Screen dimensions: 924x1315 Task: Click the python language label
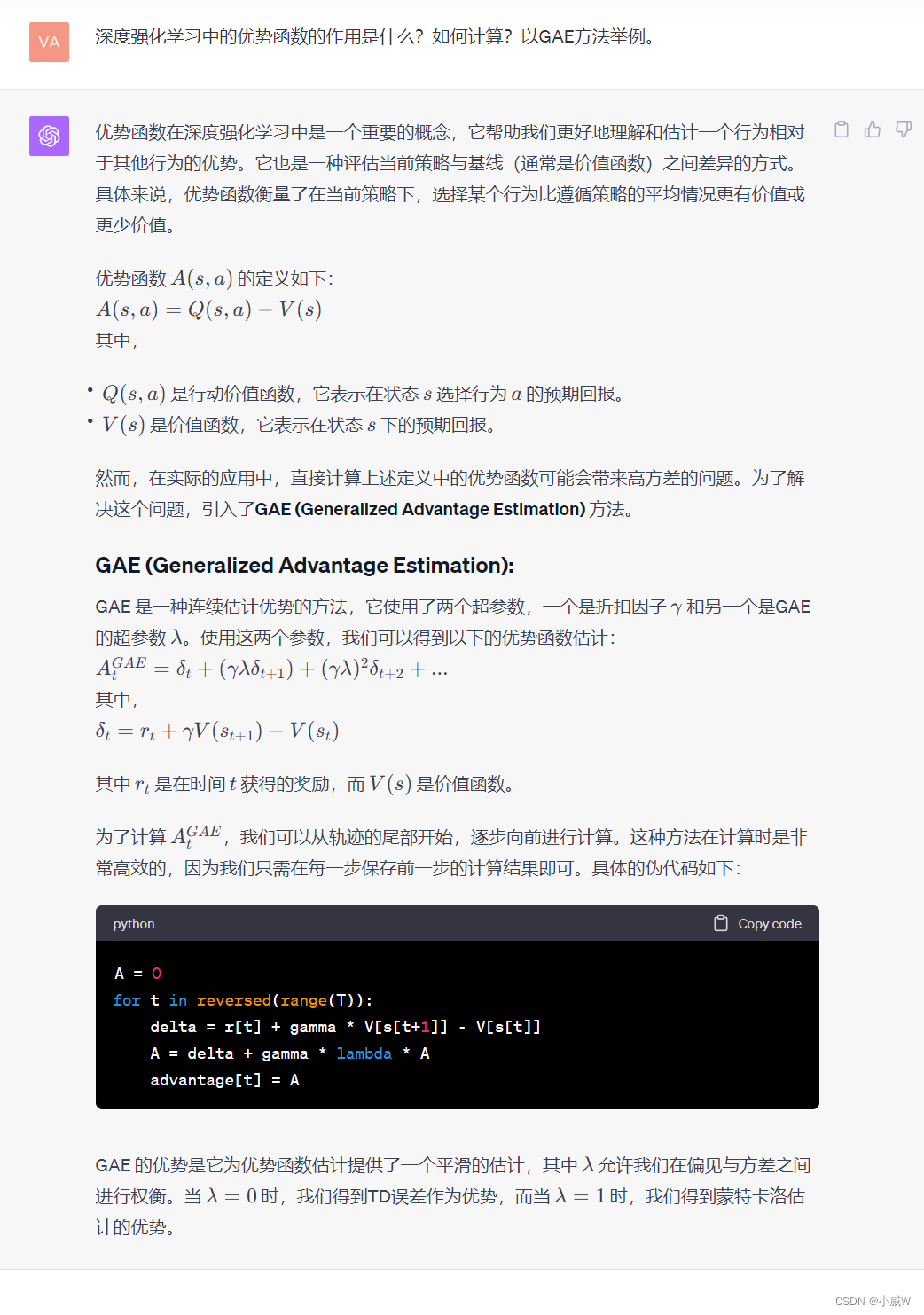[x=134, y=923]
